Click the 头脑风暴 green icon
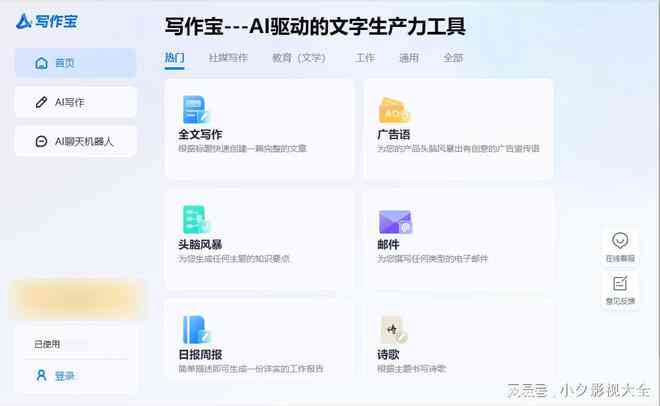660x406 pixels. (x=196, y=219)
